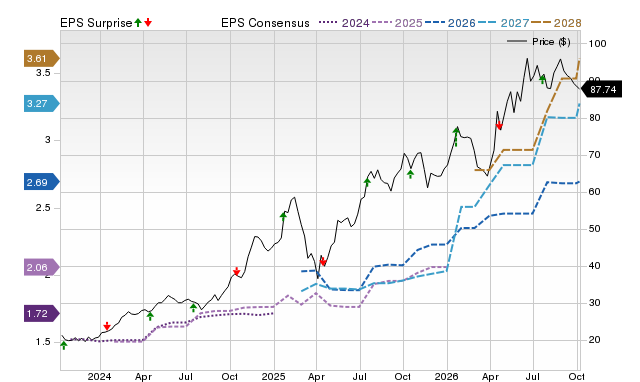640x382 pixels.
Task: Click the red surprise arrow near October 2024
Action: (x=236, y=271)
